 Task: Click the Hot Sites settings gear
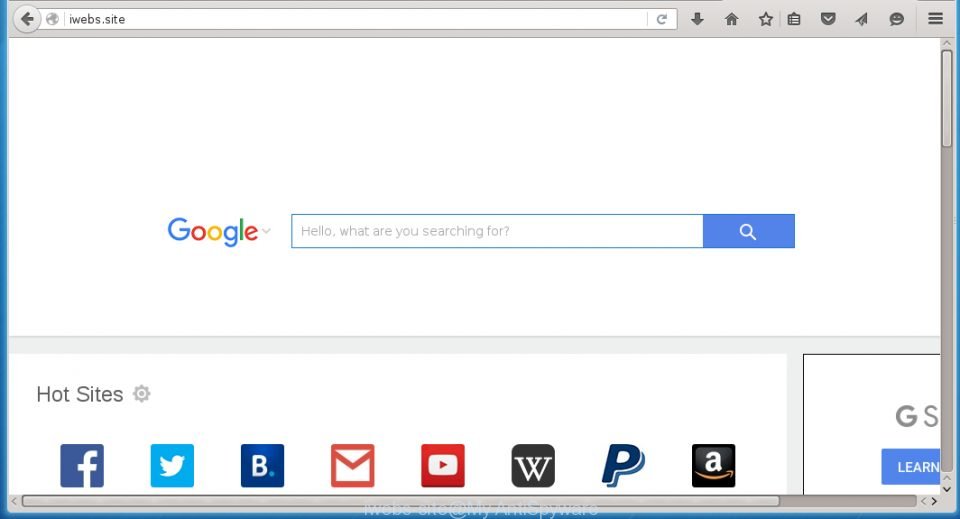click(141, 394)
